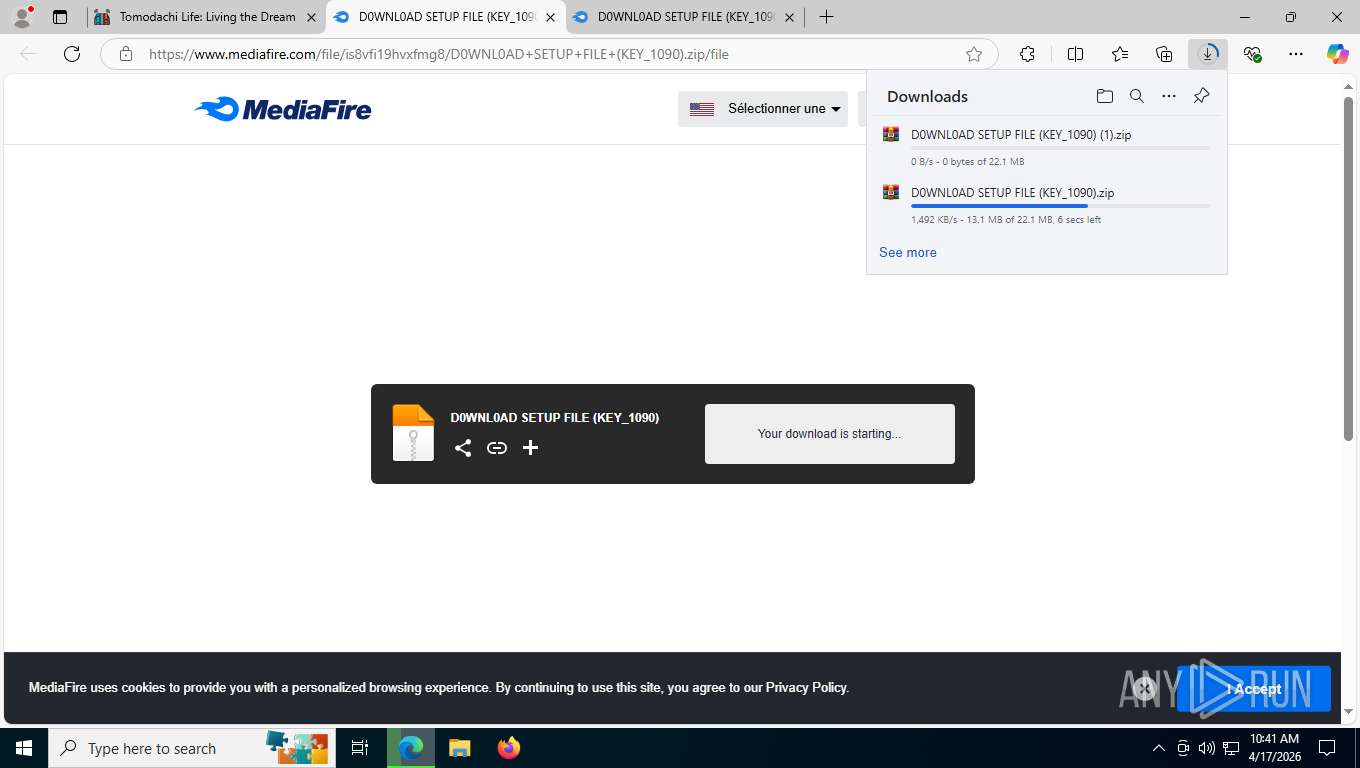Screen dimensions: 1360x768
Task: Refresh the current page
Action: click(x=72, y=54)
